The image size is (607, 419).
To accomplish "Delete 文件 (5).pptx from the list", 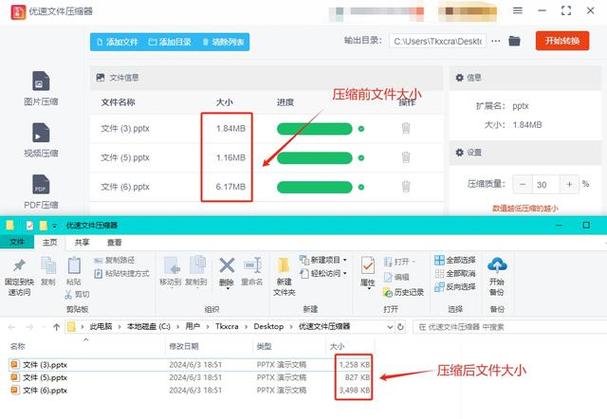I will tap(406, 157).
